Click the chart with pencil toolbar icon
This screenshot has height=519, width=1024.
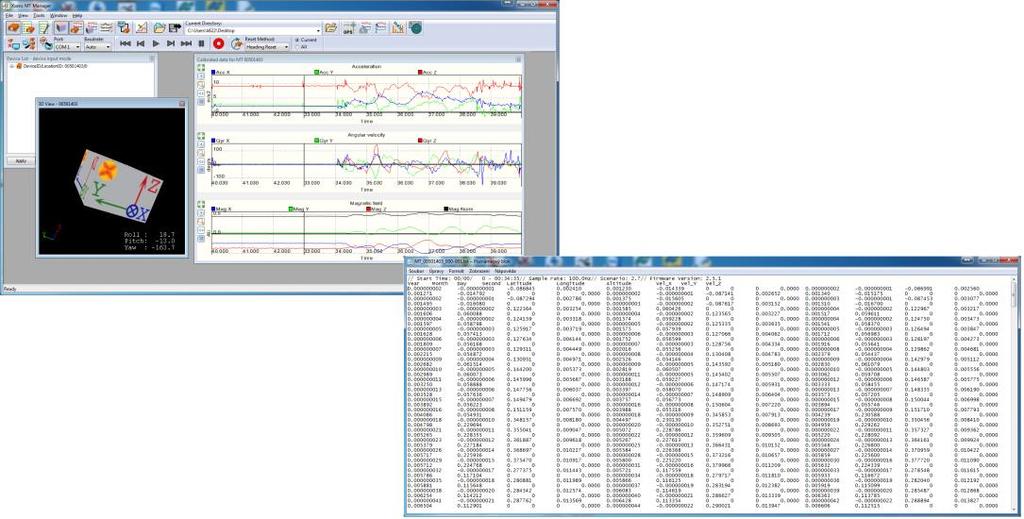pos(142,28)
